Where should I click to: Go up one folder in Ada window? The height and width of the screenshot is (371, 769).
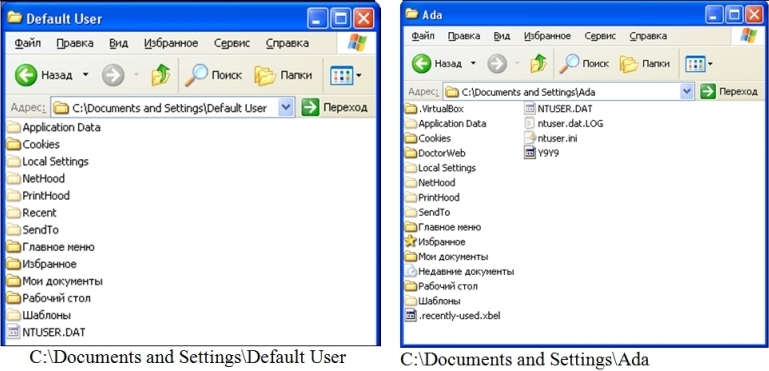pos(538,63)
